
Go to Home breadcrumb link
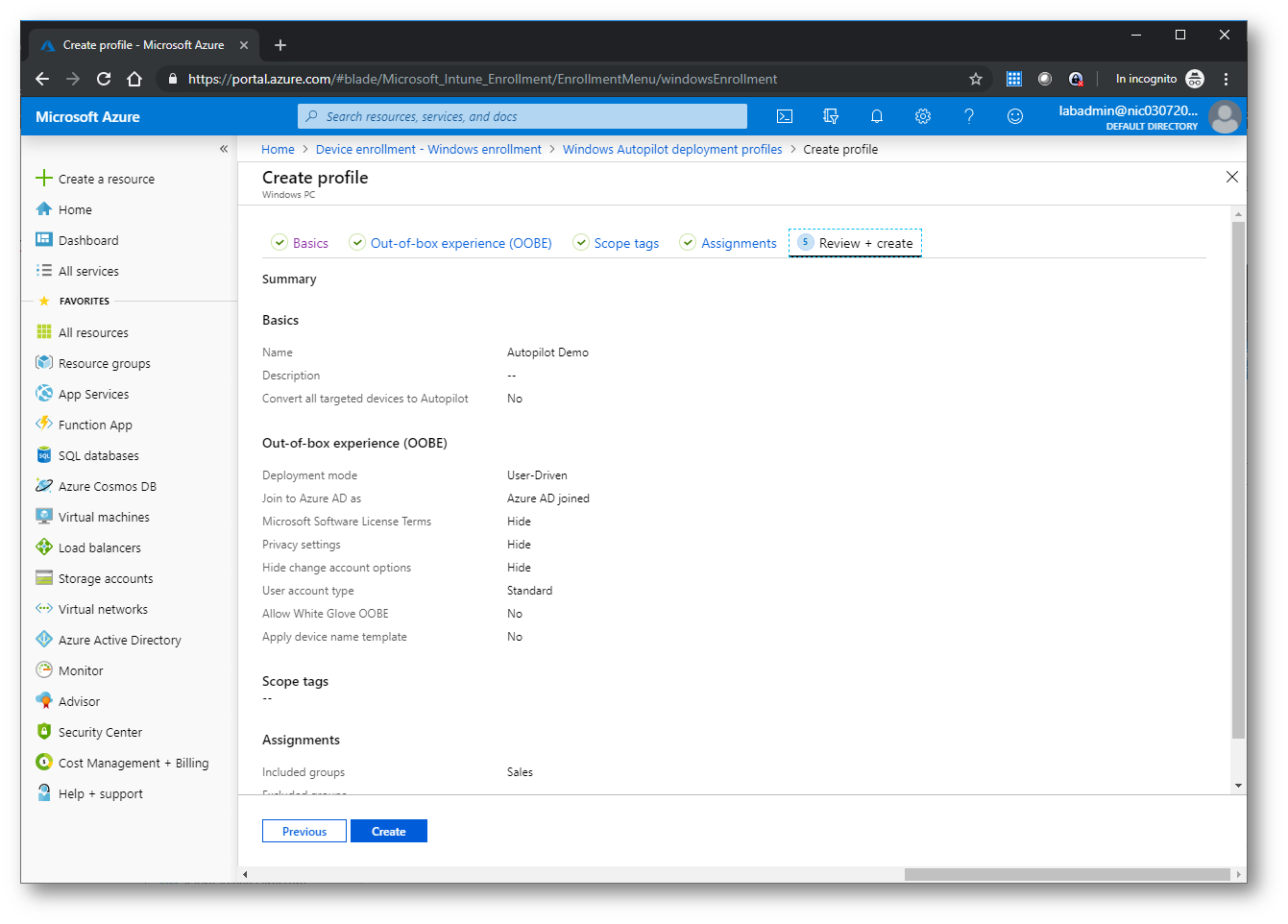(279, 149)
